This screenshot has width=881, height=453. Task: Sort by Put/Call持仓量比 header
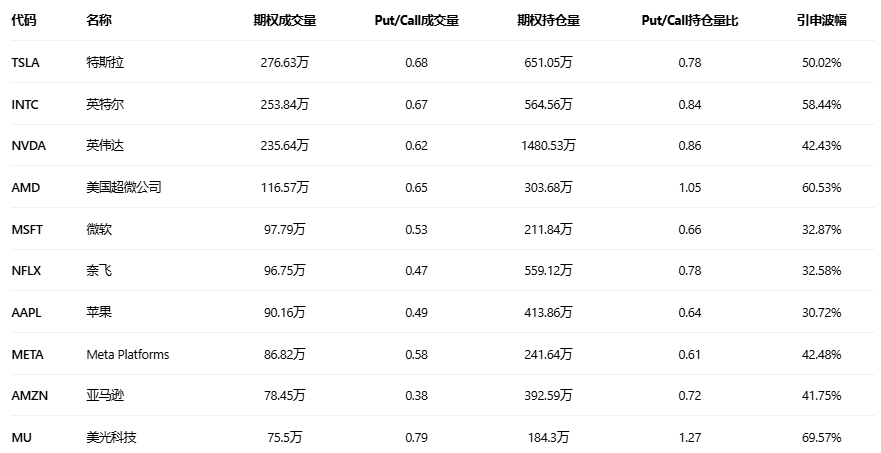point(690,20)
